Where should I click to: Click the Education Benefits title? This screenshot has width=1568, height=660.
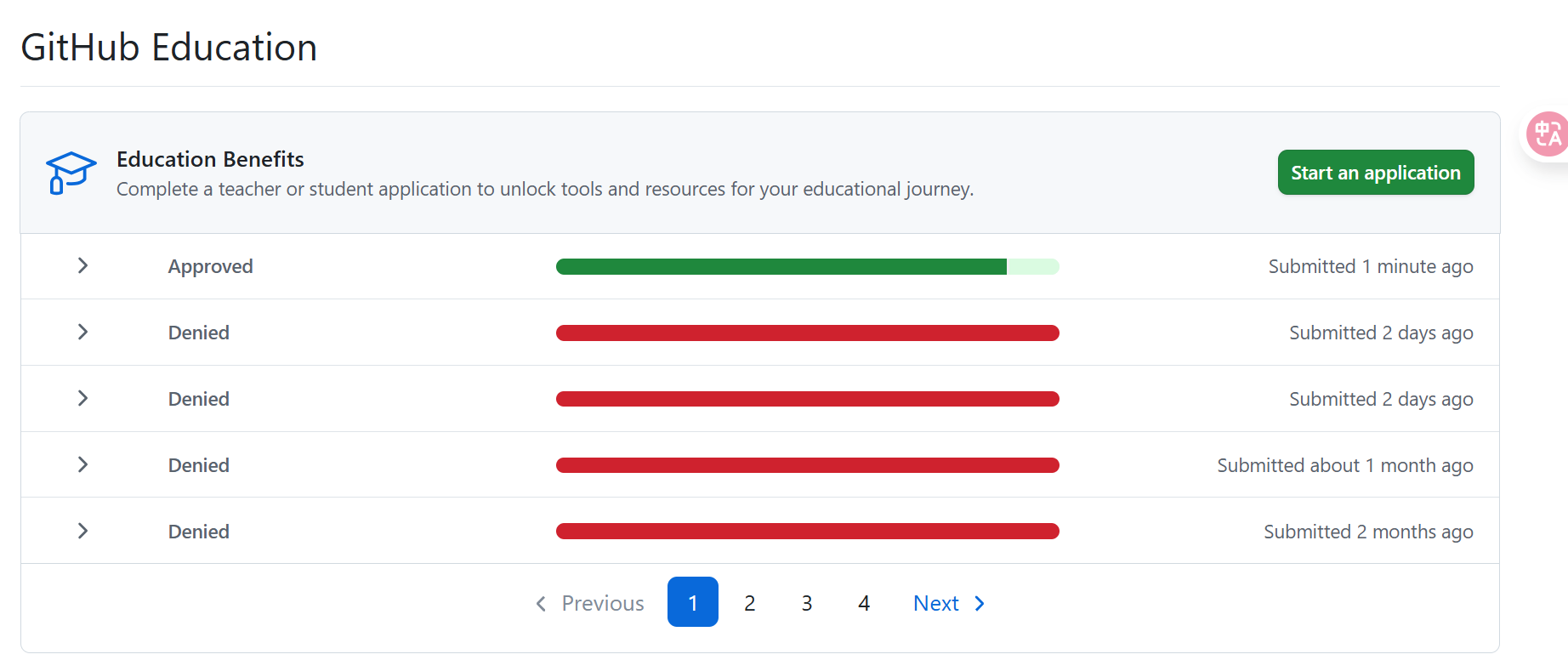coord(210,159)
